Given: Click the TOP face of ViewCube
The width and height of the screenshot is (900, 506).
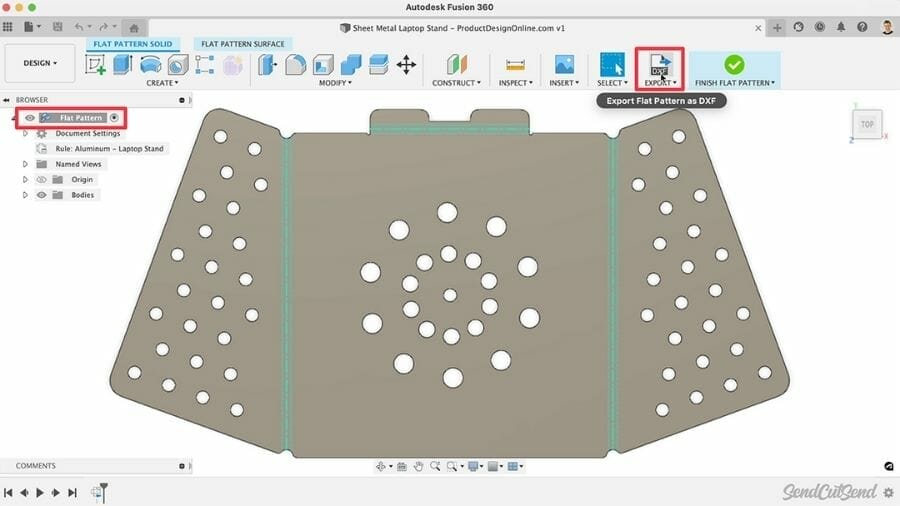Looking at the screenshot, I should 867,124.
